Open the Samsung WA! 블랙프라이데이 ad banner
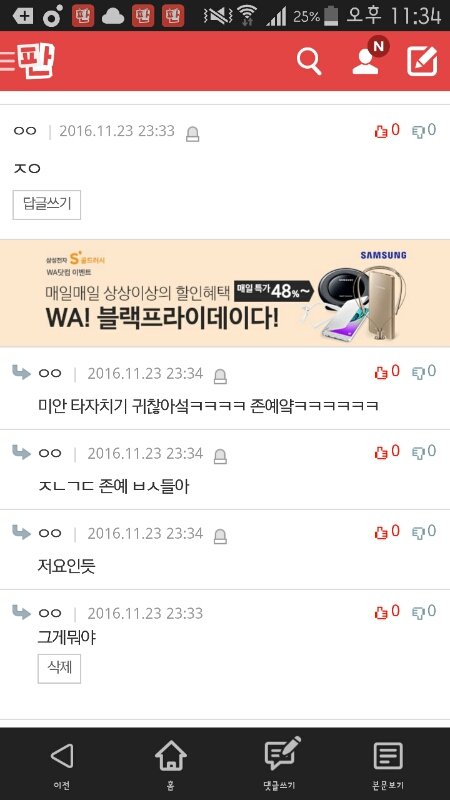The width and height of the screenshot is (450, 800). coord(225,293)
